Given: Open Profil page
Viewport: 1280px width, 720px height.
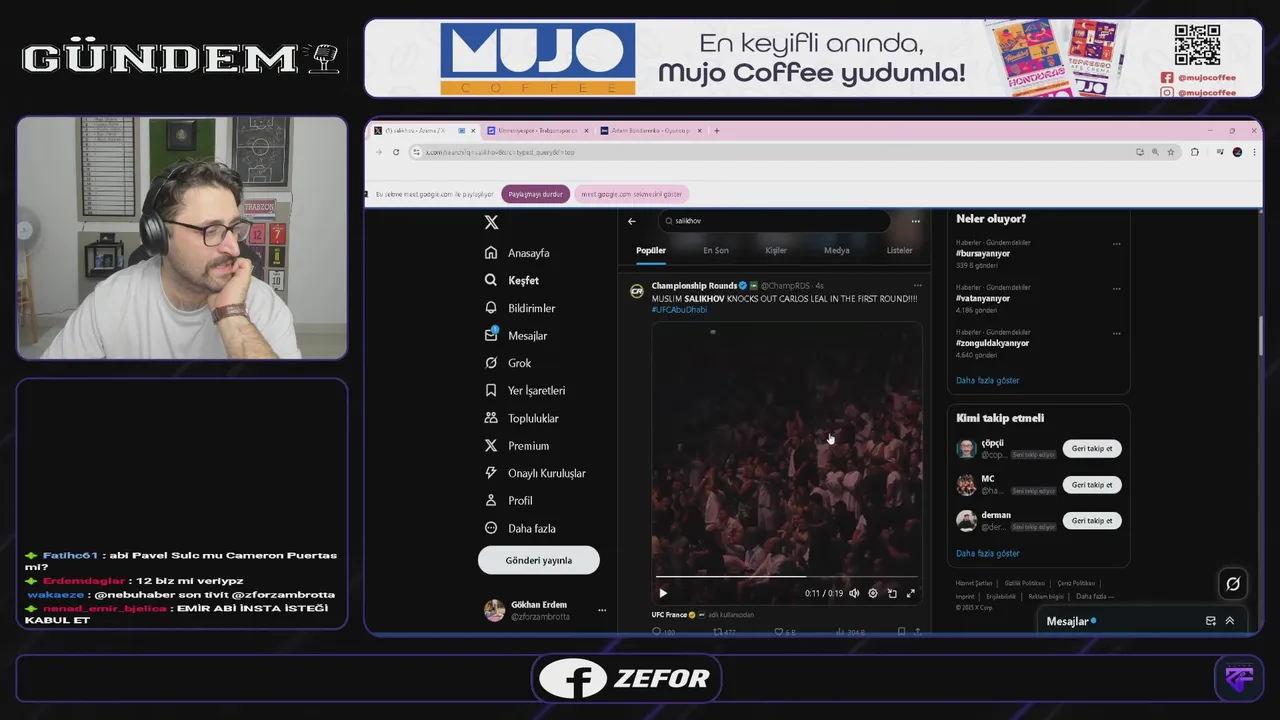Looking at the screenshot, I should click(x=508, y=501).
